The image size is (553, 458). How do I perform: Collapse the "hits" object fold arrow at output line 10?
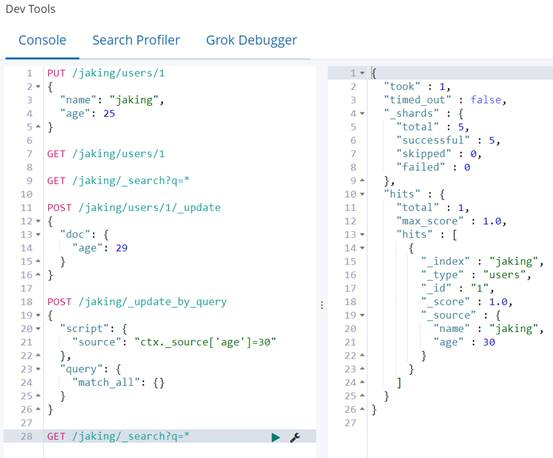tap(362, 194)
